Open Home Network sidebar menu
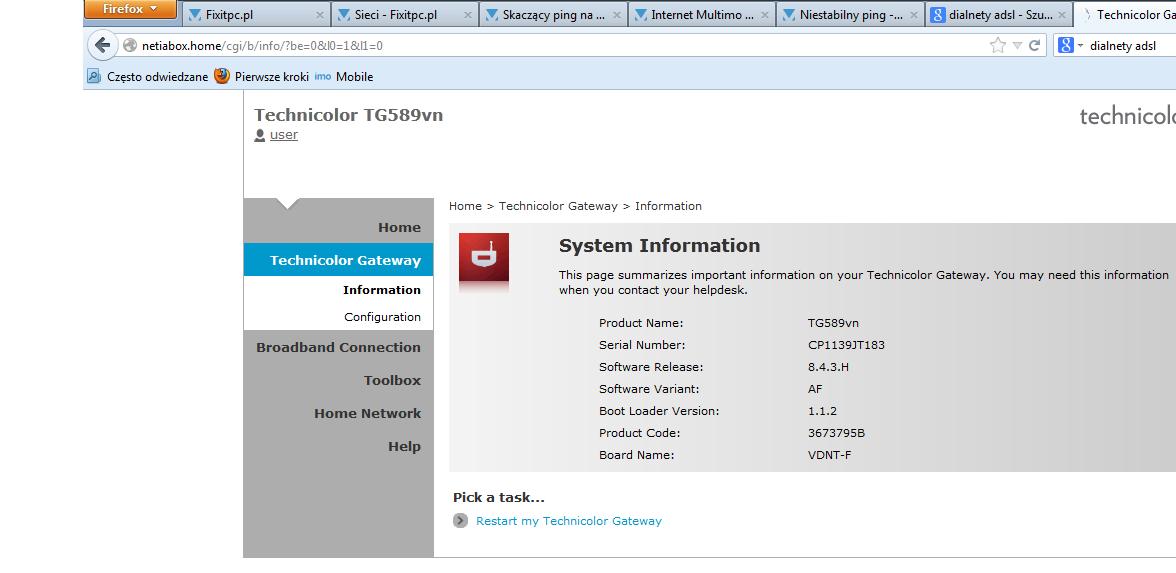This screenshot has width=1176, height=573. pos(368,413)
